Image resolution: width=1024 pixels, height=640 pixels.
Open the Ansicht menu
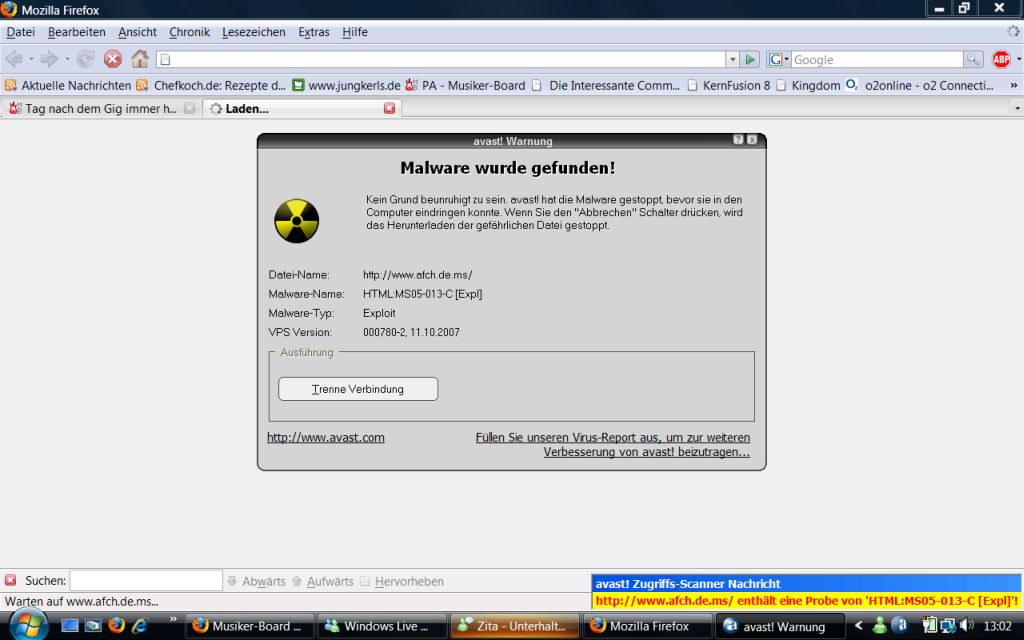pos(137,32)
